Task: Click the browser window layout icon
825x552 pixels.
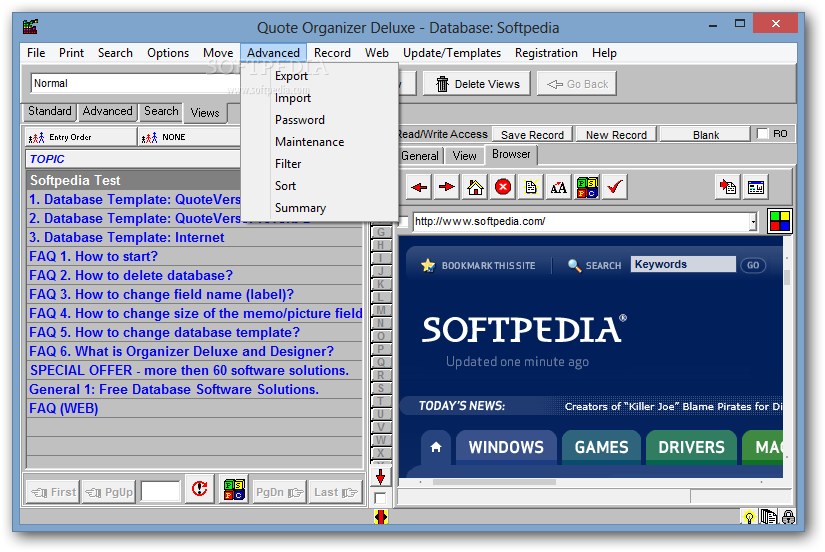Action: 756,187
